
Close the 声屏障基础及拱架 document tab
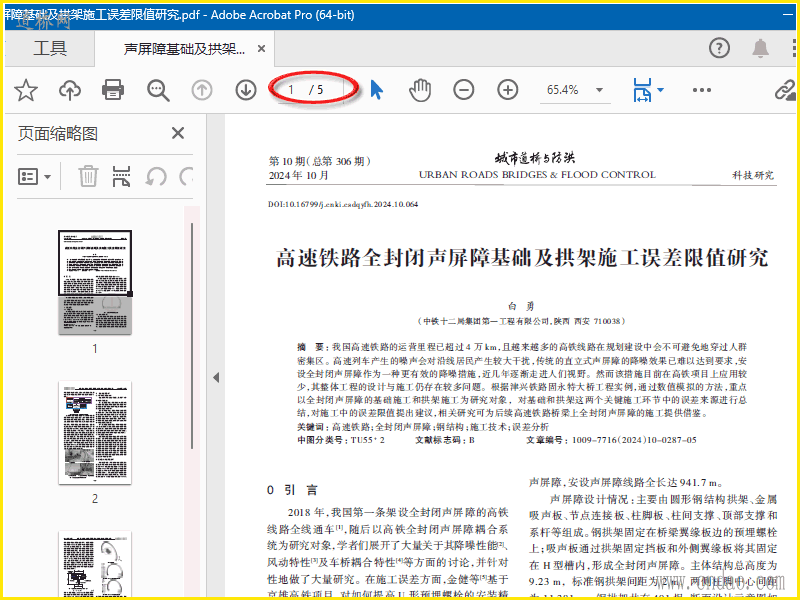[x=261, y=49]
